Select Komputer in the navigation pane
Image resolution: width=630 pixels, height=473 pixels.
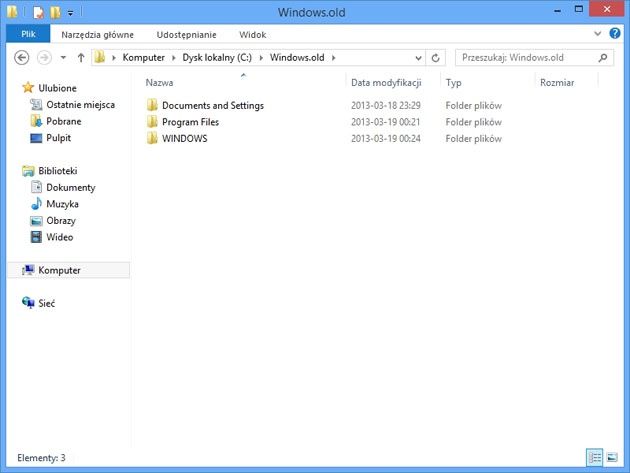tap(69, 270)
